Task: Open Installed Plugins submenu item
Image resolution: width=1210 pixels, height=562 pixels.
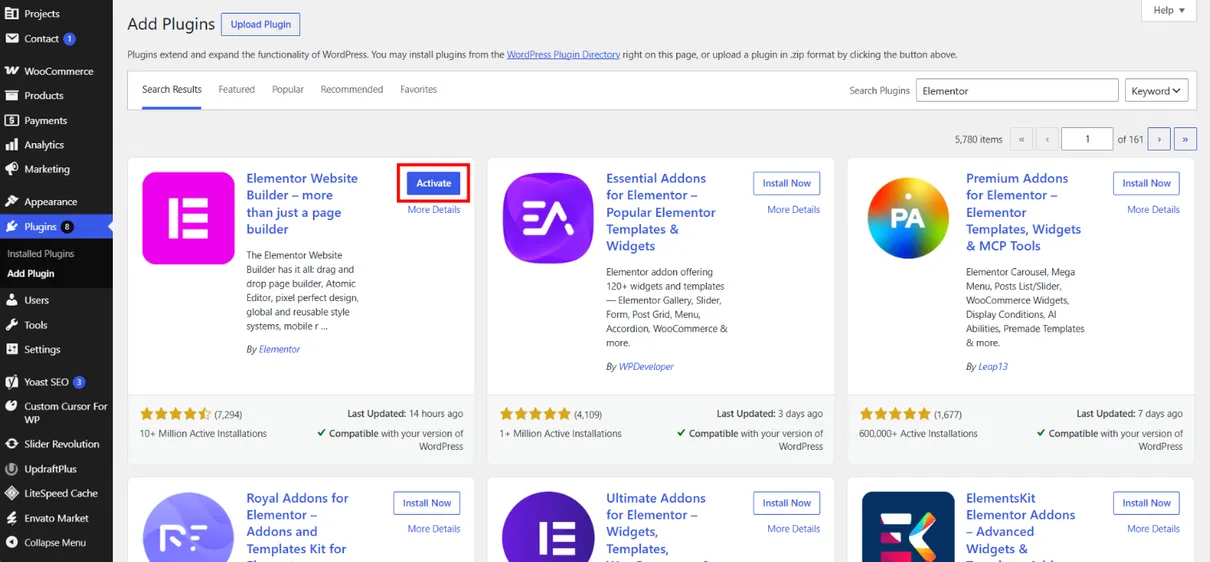Action: 41,254
